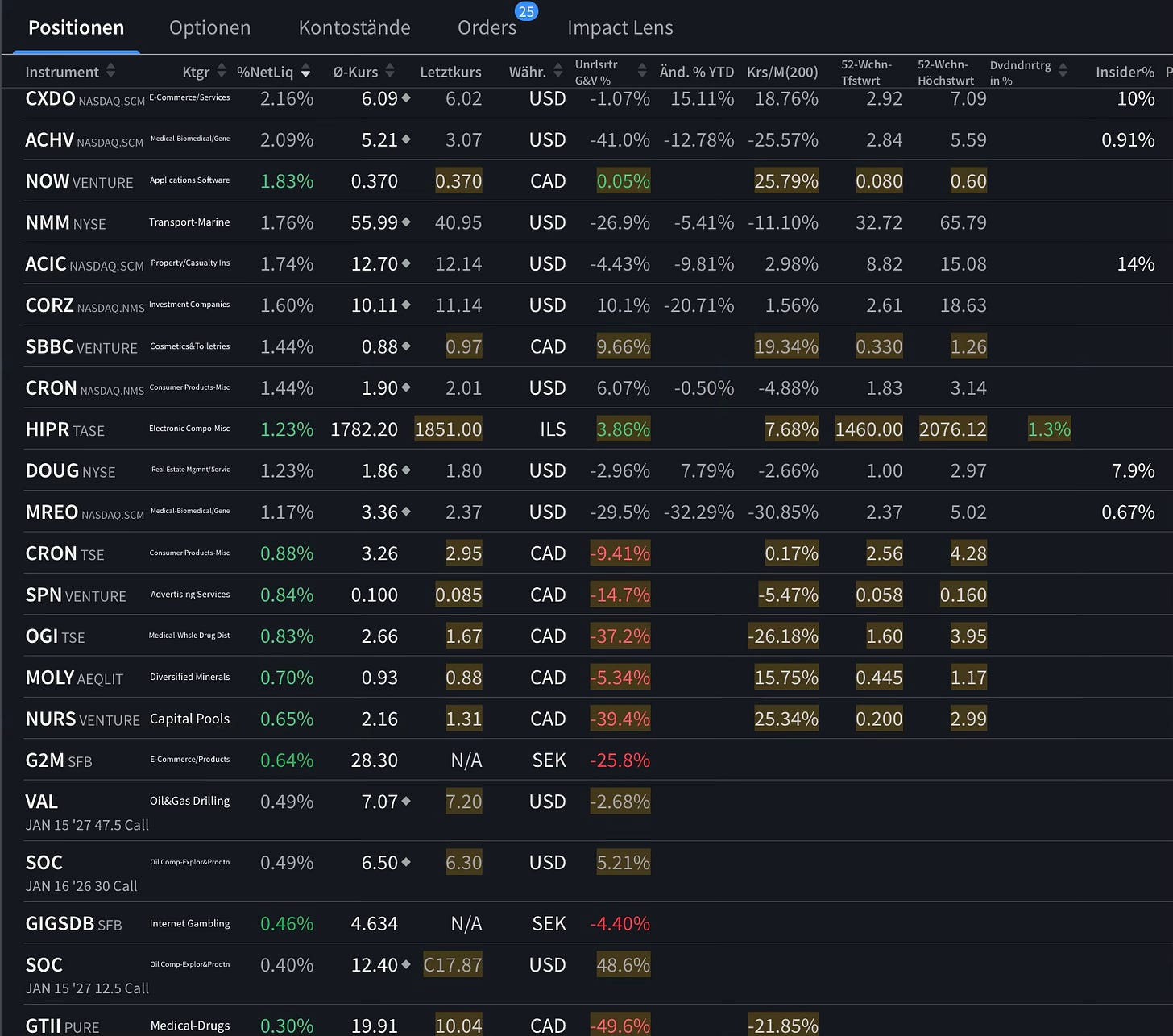
Task: Click the 52-Wchn-Tfstwrt column header
Action: (866, 72)
